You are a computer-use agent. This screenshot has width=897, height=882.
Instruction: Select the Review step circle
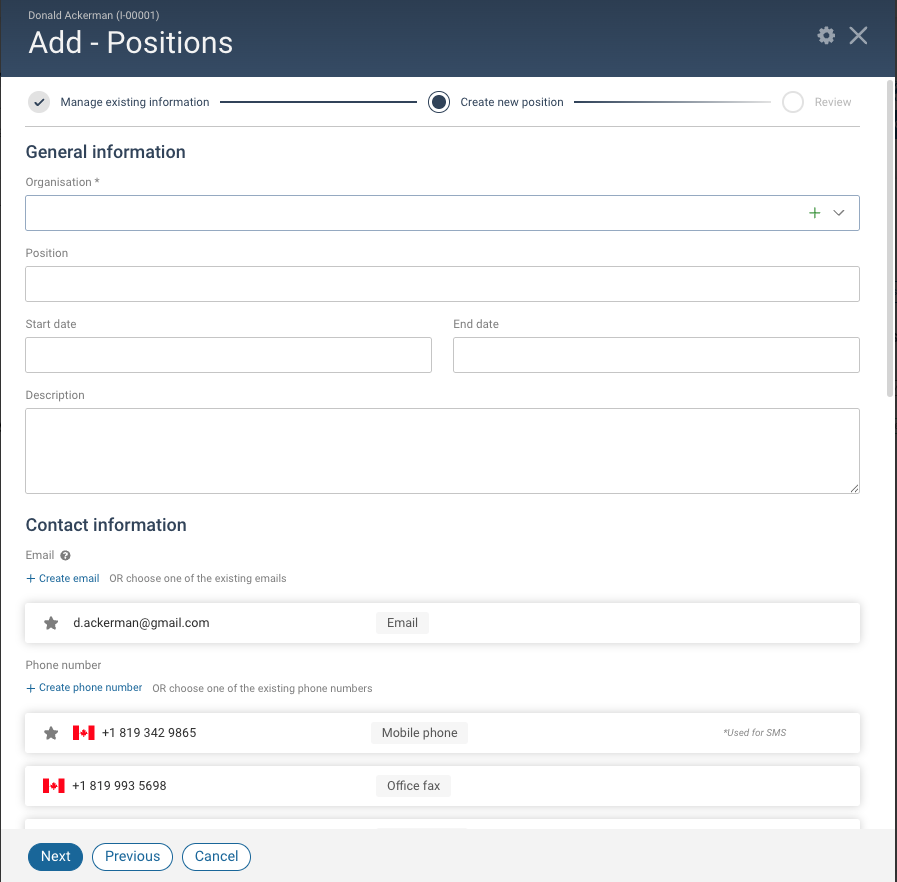(x=793, y=102)
